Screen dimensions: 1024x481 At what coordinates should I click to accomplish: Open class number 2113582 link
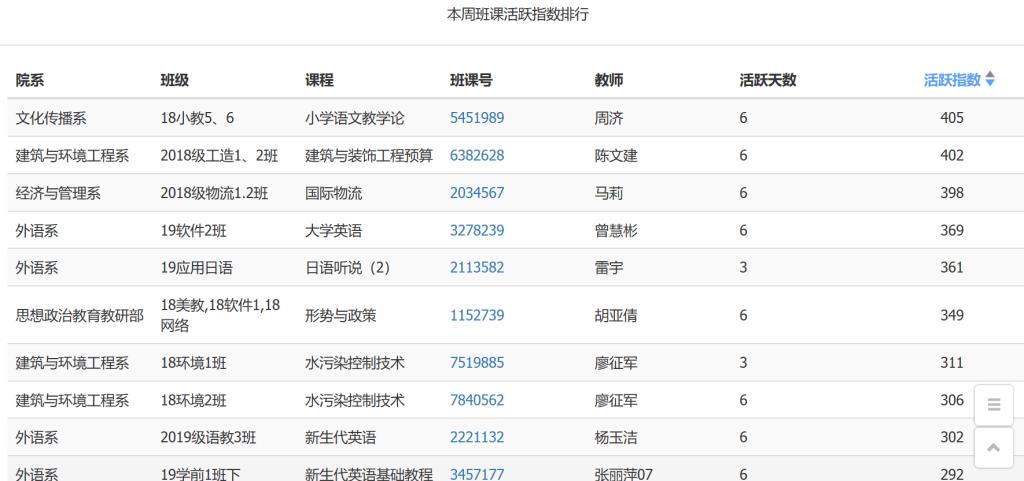477,267
